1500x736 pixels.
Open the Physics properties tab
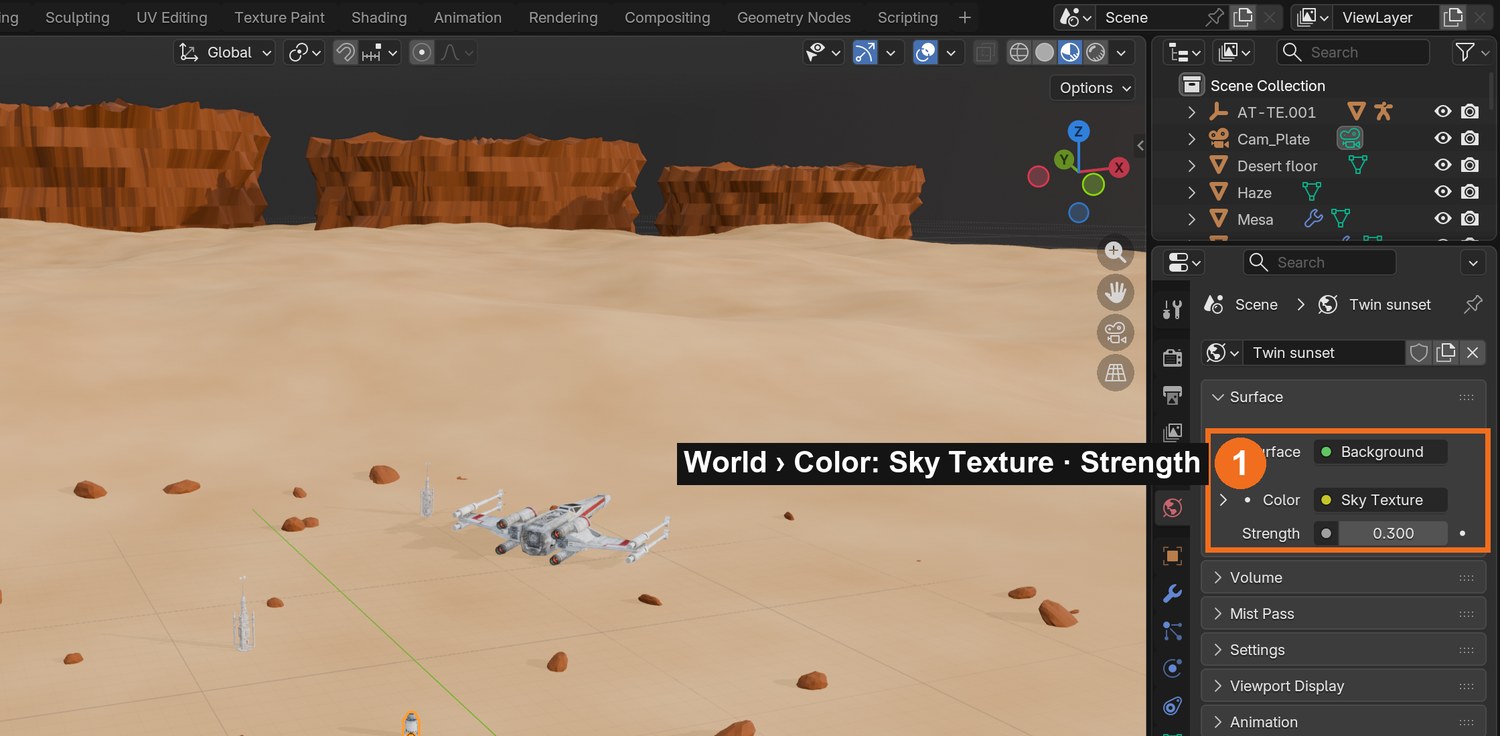1172,668
